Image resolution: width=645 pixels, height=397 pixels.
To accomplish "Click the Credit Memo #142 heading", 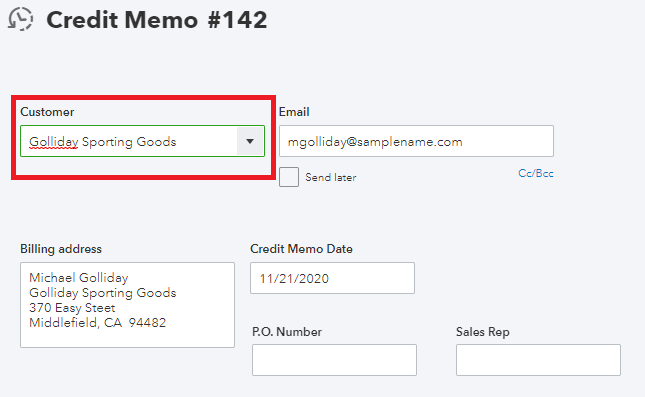I will point(157,20).
